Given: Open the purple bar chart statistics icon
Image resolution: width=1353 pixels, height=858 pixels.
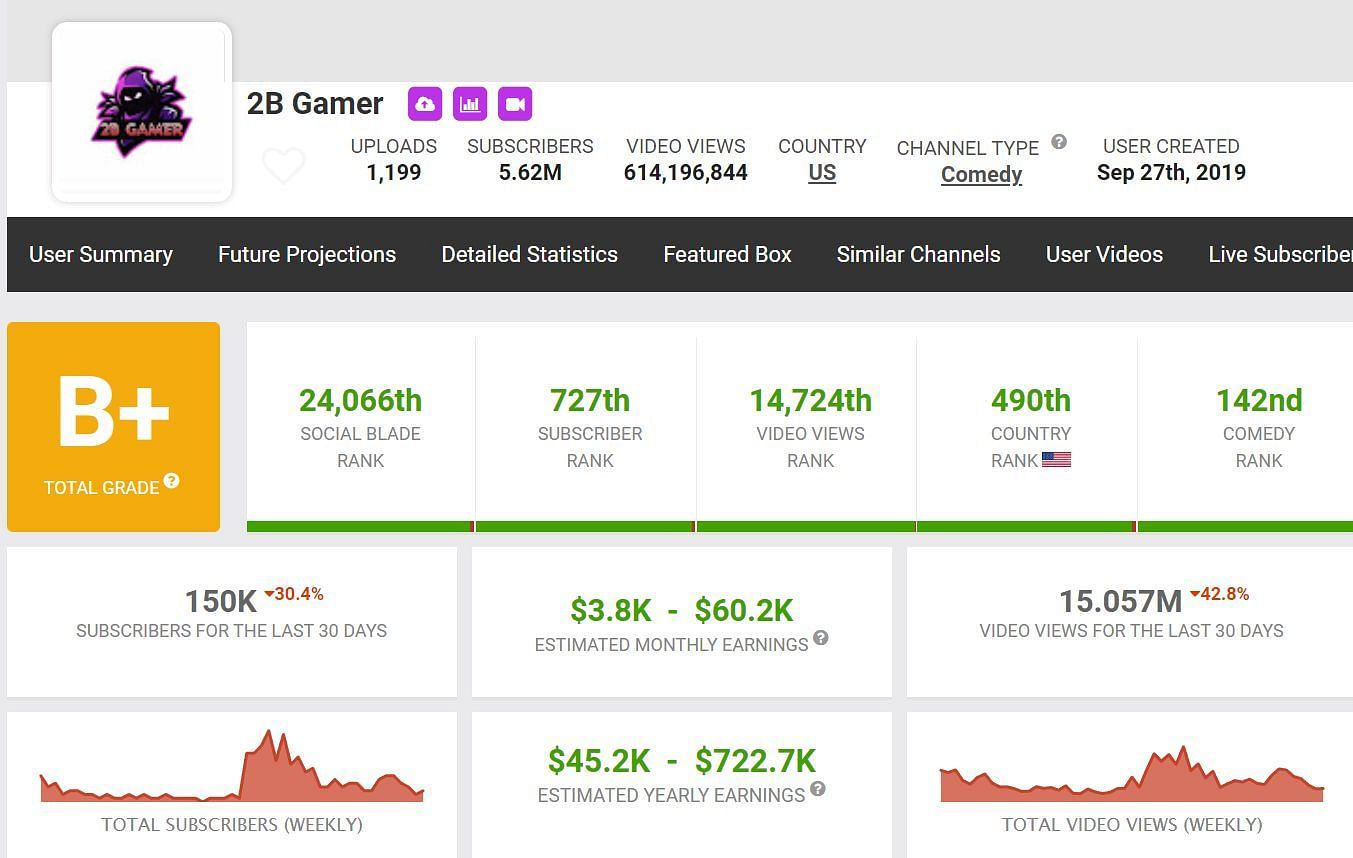Looking at the screenshot, I should pyautogui.click(x=470, y=104).
